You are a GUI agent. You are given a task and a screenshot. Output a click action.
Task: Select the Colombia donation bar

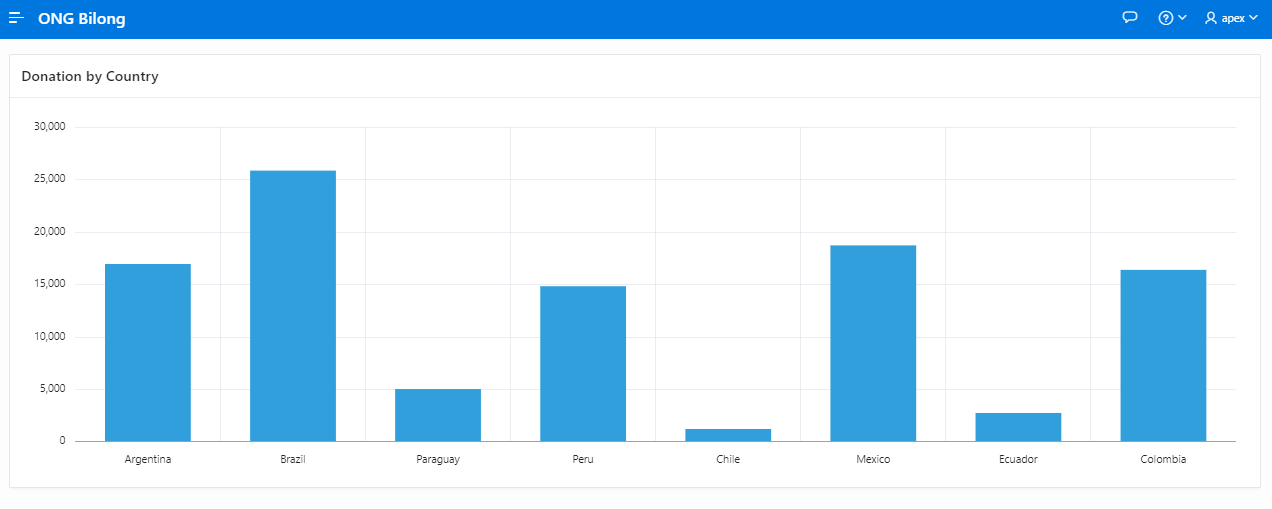pyautogui.click(x=1163, y=356)
